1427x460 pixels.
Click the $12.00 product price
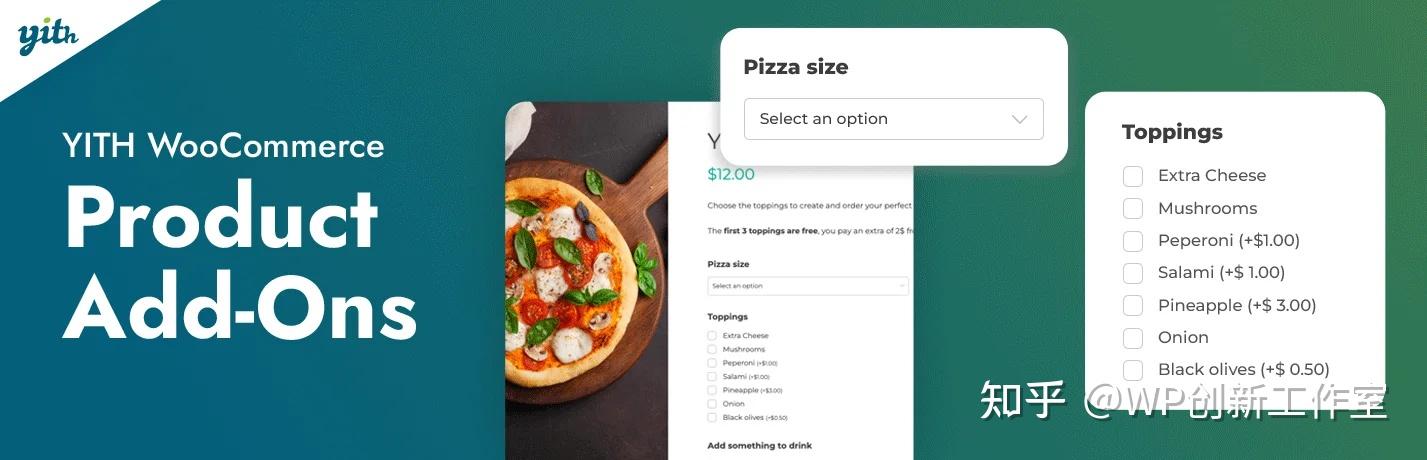click(x=731, y=174)
